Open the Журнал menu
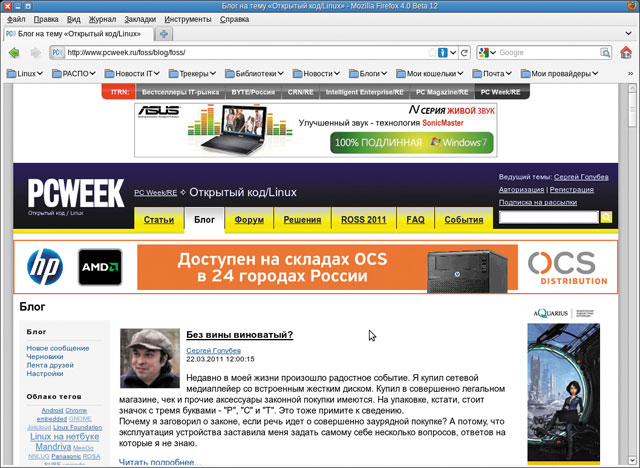The width and height of the screenshot is (640, 468). click(102, 19)
